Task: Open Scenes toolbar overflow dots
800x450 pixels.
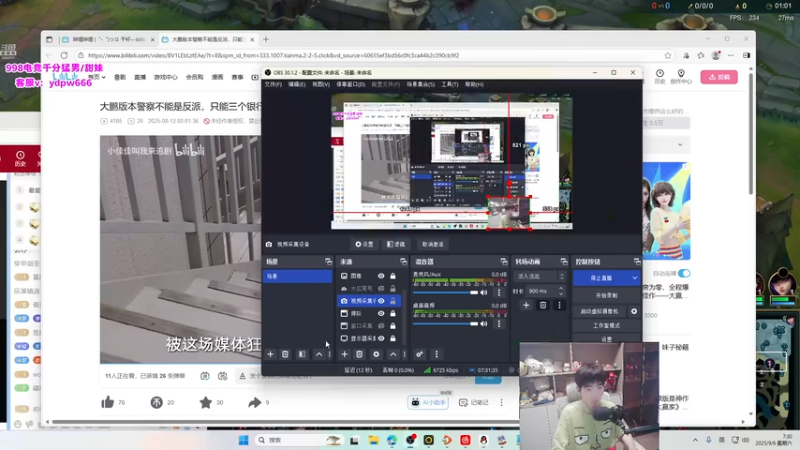Action: pyautogui.click(x=330, y=354)
